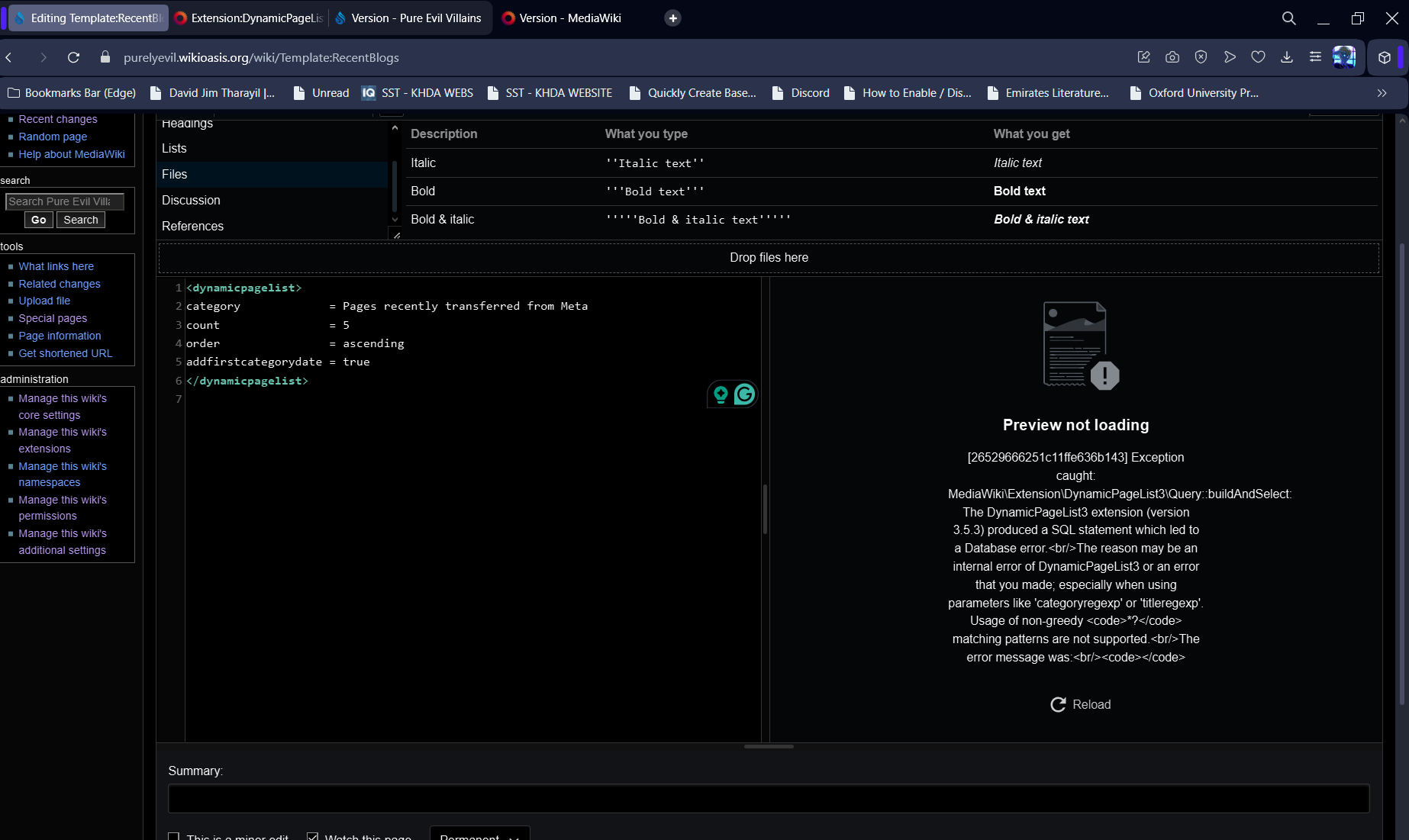
Task: Uncheck the 'Watch this page' checkbox
Action: click(313, 837)
